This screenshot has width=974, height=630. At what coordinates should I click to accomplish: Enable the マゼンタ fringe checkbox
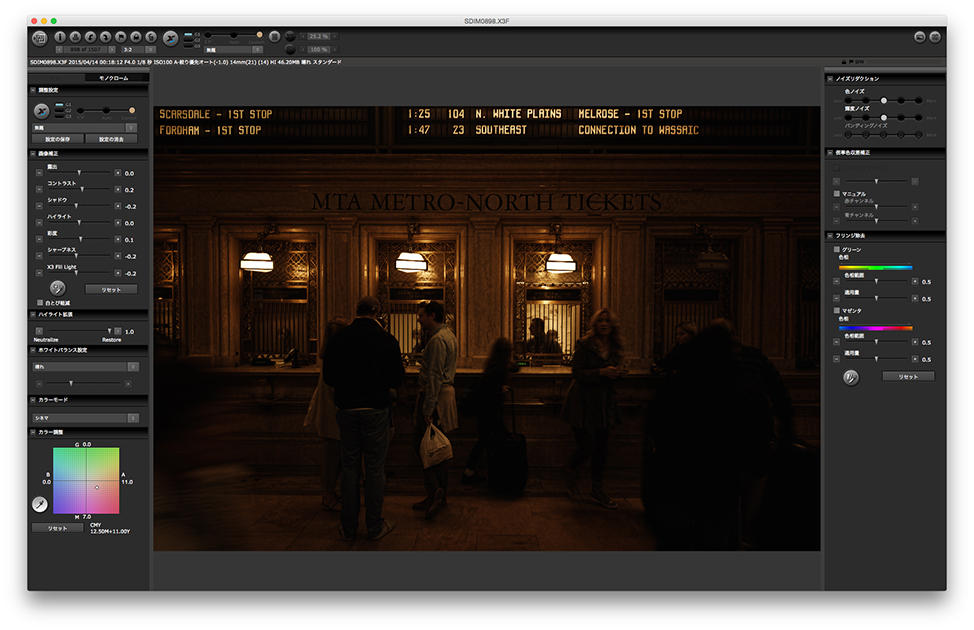[x=837, y=310]
